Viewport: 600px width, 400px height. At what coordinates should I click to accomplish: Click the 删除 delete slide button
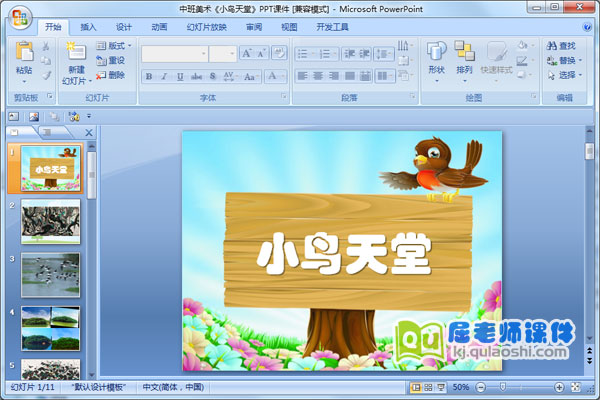(x=111, y=75)
